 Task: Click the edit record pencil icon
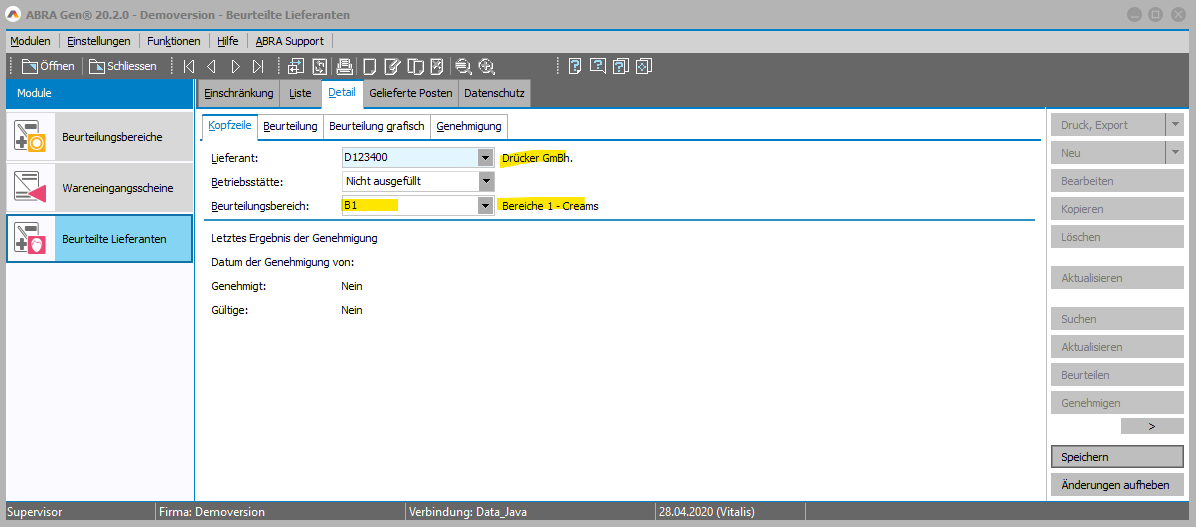392,67
